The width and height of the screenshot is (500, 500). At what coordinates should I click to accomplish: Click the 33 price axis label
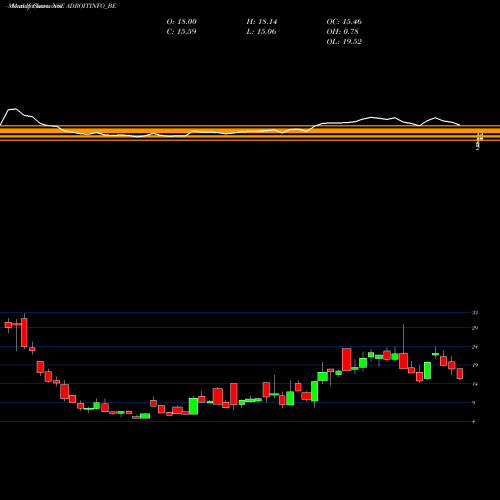tap(475, 313)
